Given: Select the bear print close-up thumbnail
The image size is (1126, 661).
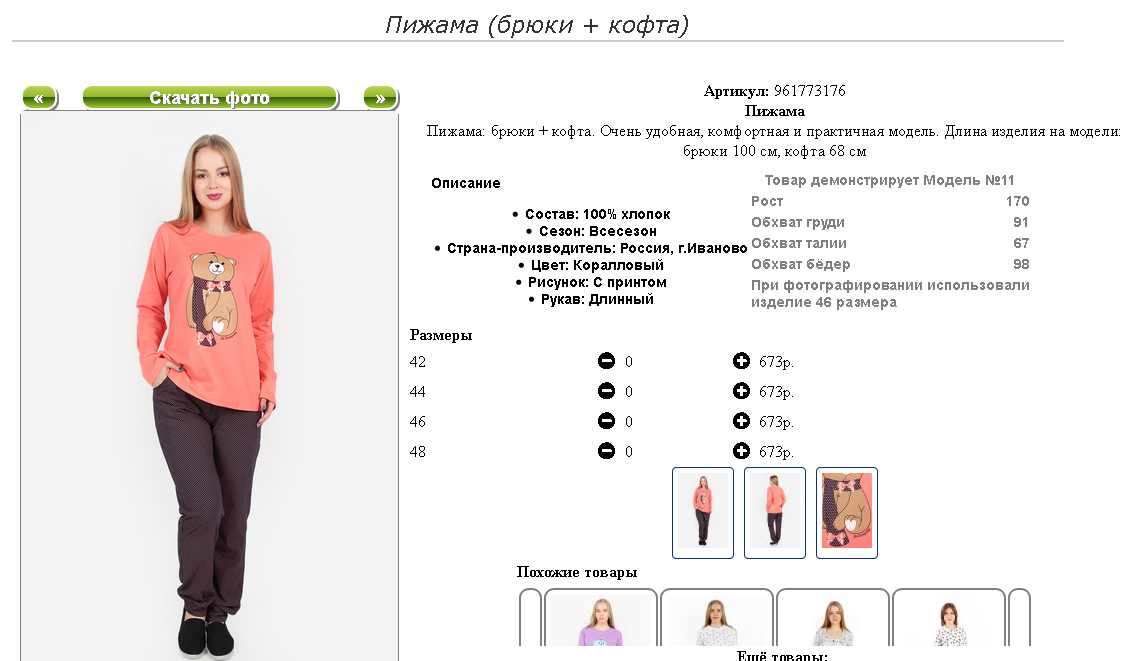Looking at the screenshot, I should tap(847, 513).
